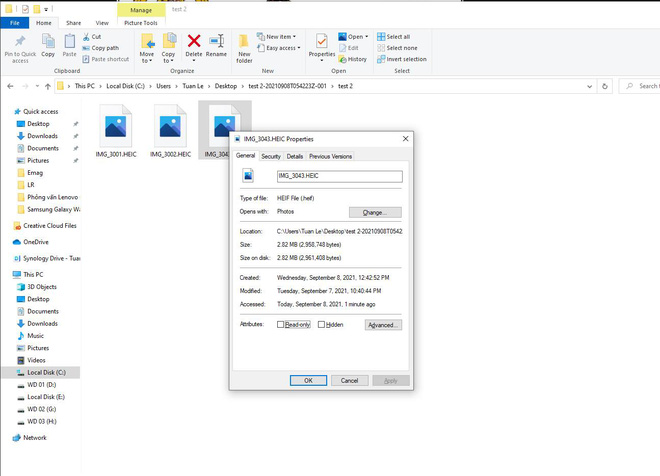This screenshot has width=660, height=476.
Task: Open the History option in ribbon
Action: (352, 59)
